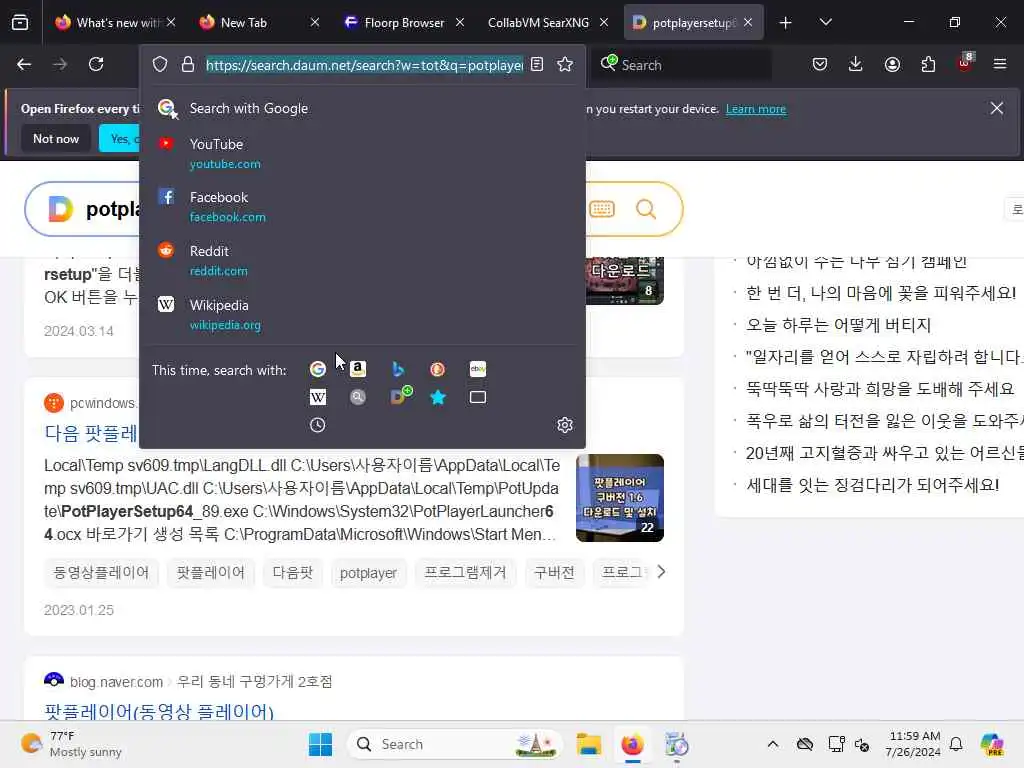Viewport: 1024px width, 768px height.
Task: Click the gray magnifier search engine icon
Action: point(357,397)
